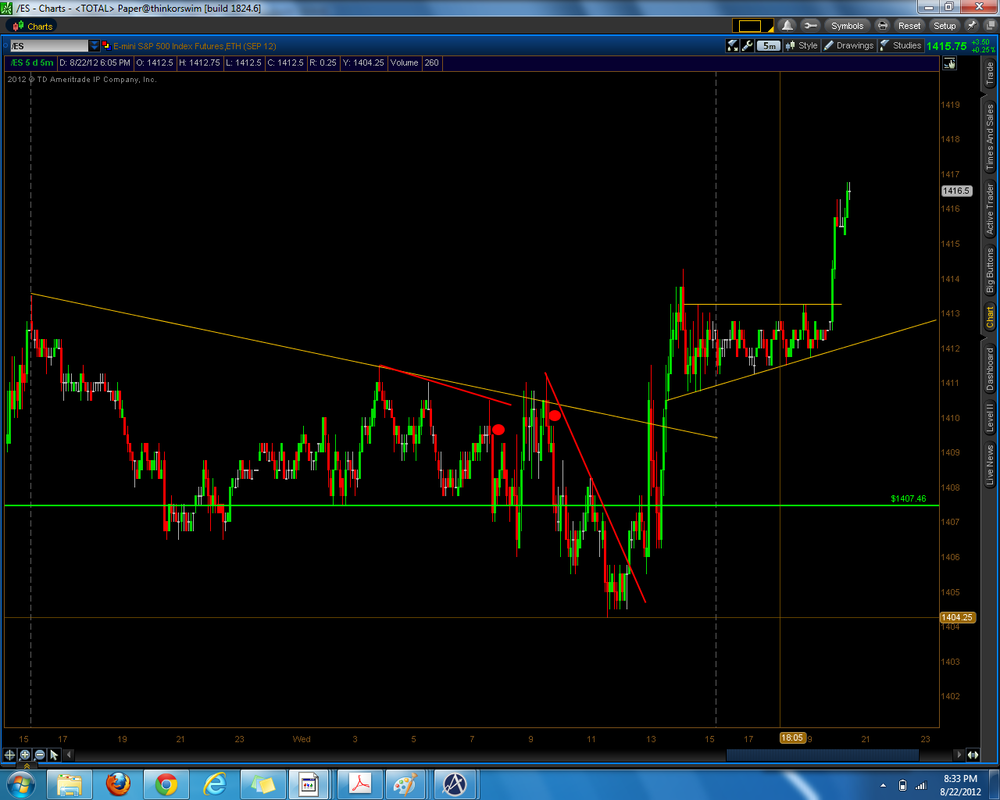1000x800 pixels.
Task: Click the printer icon in top toolbar
Action: point(882,26)
